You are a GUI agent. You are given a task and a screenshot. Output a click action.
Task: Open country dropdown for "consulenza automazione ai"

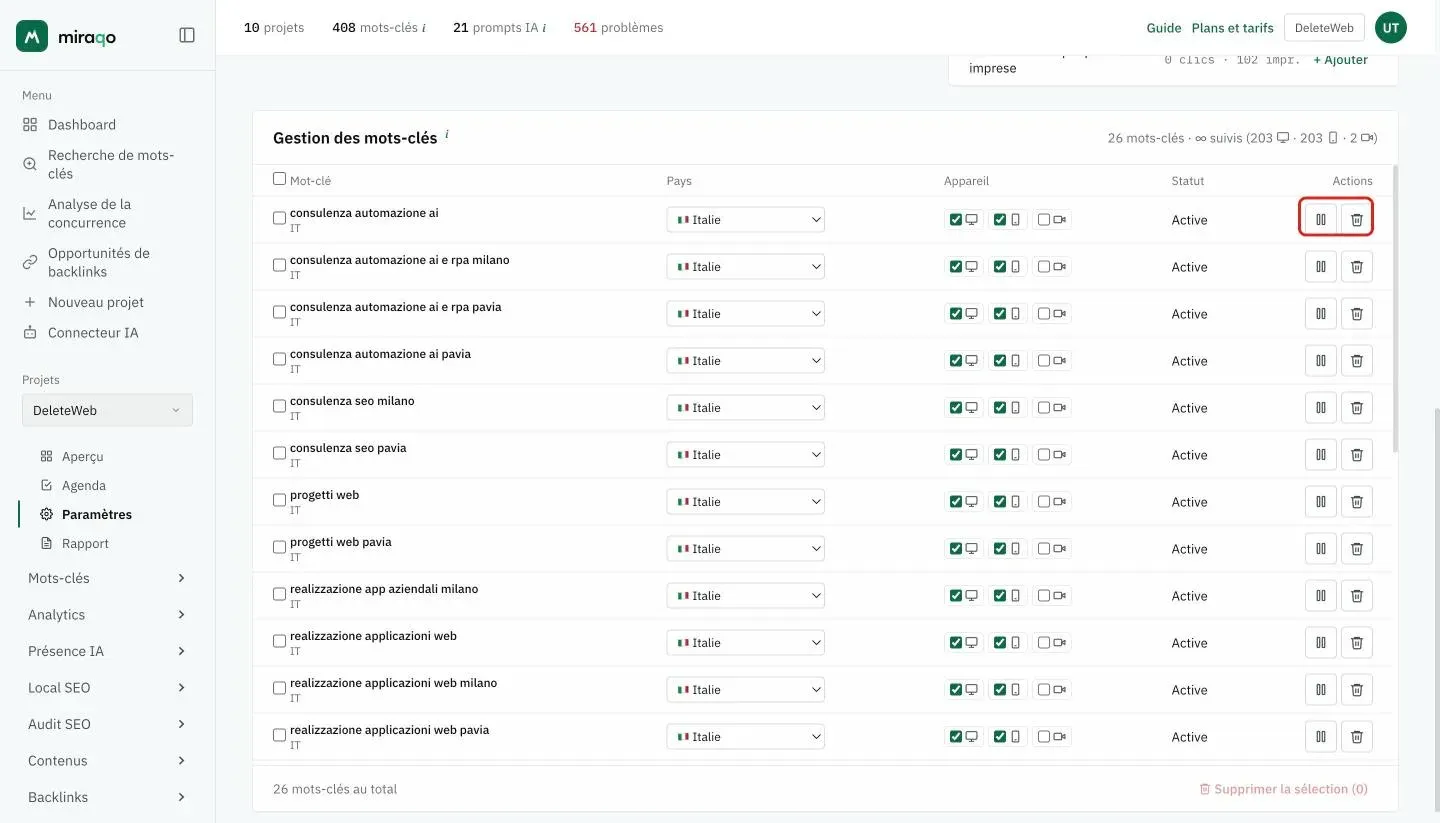[x=746, y=220]
